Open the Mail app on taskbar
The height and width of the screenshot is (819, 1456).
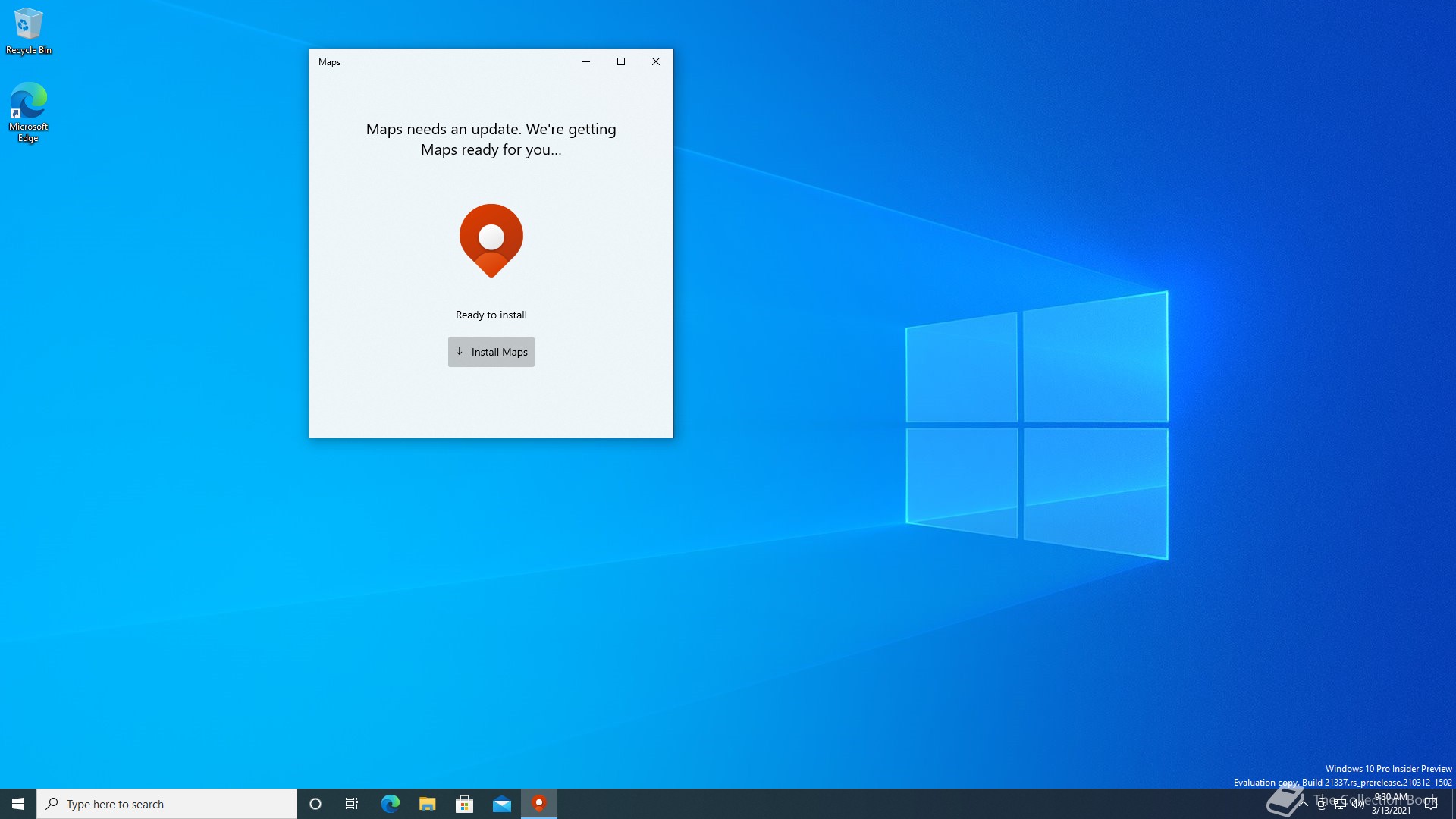tap(501, 804)
